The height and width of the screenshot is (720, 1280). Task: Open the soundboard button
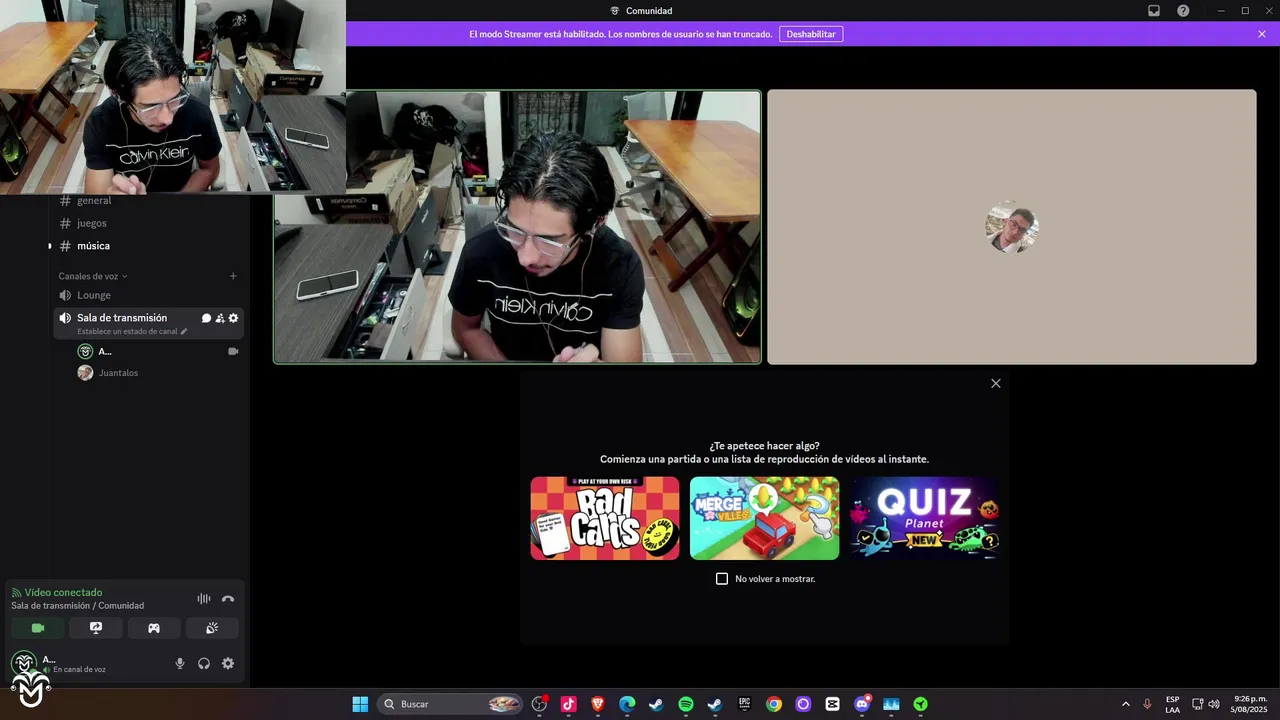click(x=212, y=628)
